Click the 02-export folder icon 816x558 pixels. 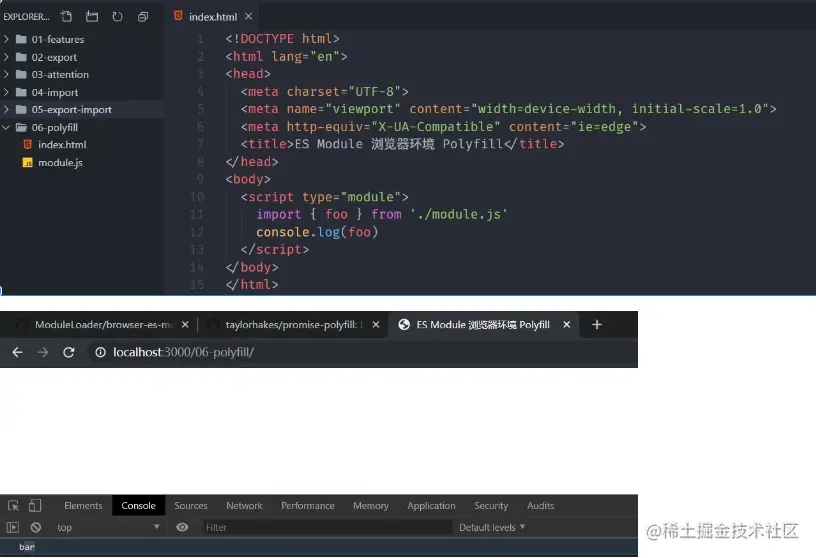pos(21,57)
